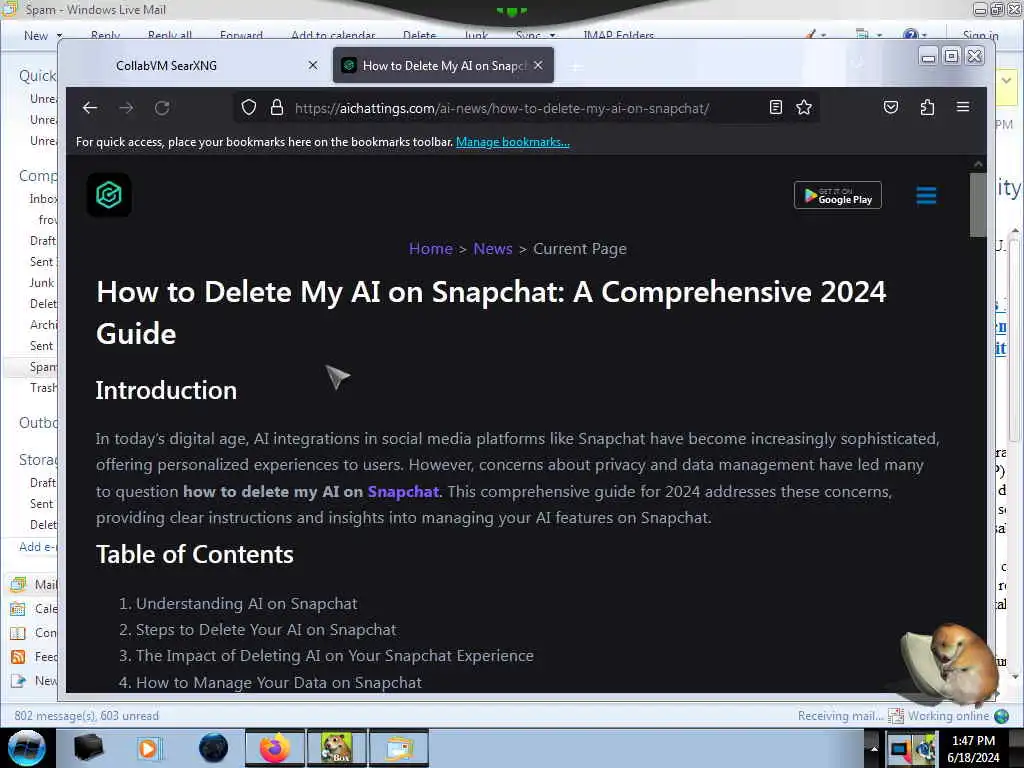Image resolution: width=1024 pixels, height=768 pixels.
Task: Click Delete in Windows Live Mail toolbar
Action: pos(419,35)
